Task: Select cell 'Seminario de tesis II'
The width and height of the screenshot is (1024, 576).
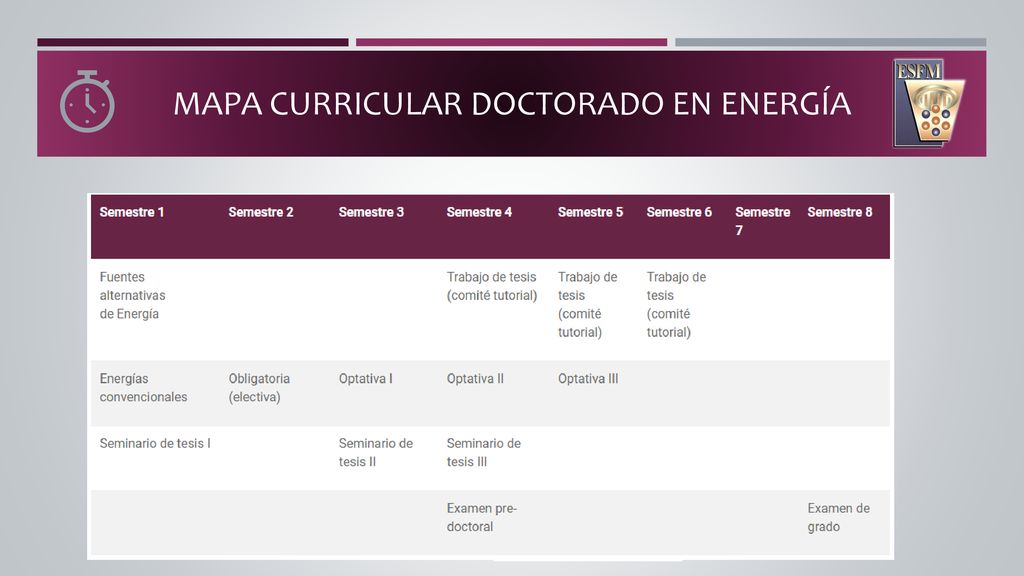Action: [x=376, y=453]
